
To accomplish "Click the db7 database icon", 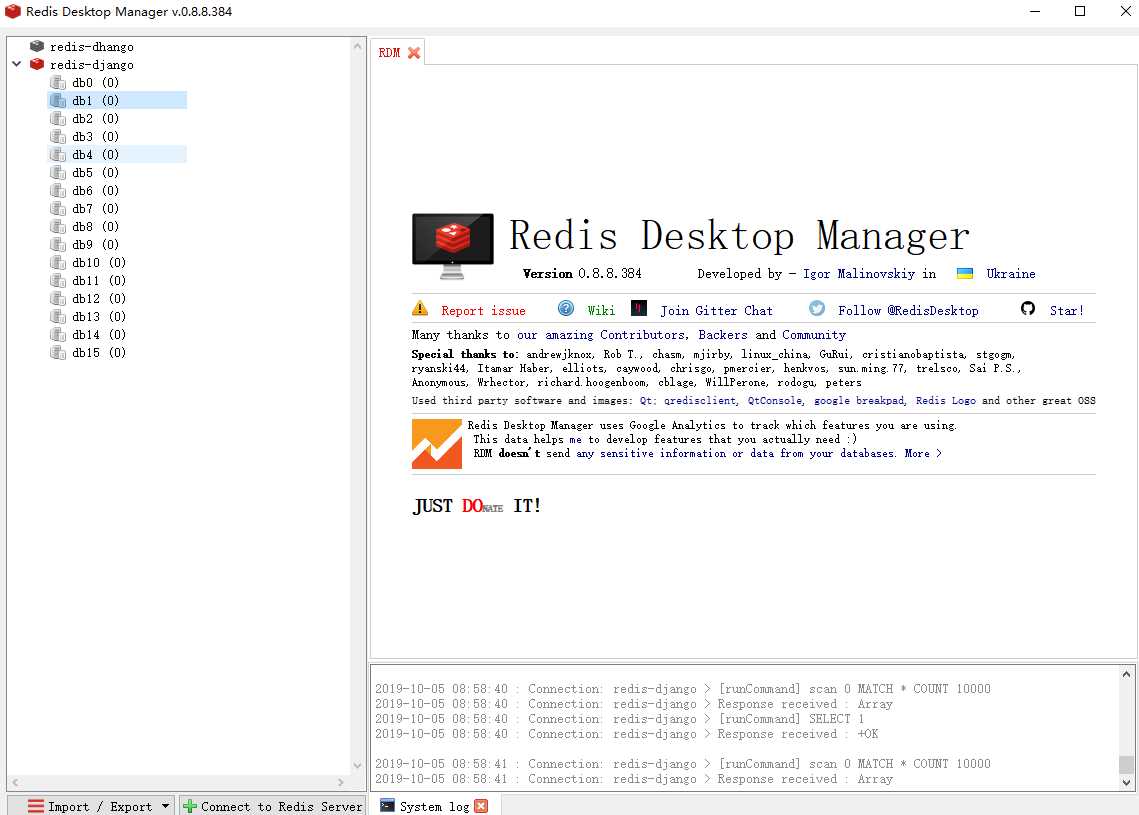I will coord(58,208).
